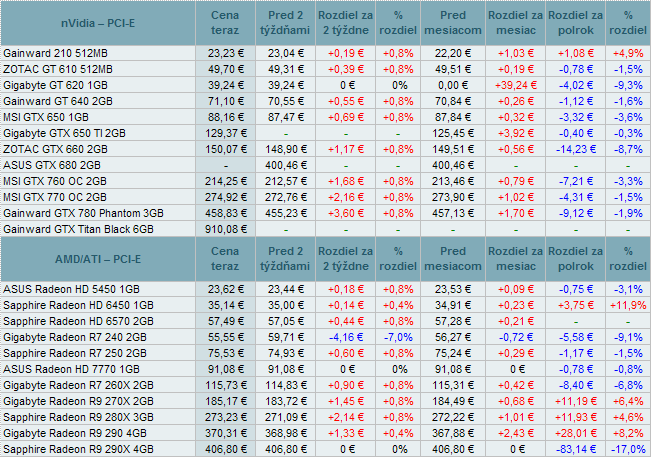Screen dimensions: 651x457
Task: Select 'Sapphire Radeon HD 6570 2GB' name
Action: 78,321
